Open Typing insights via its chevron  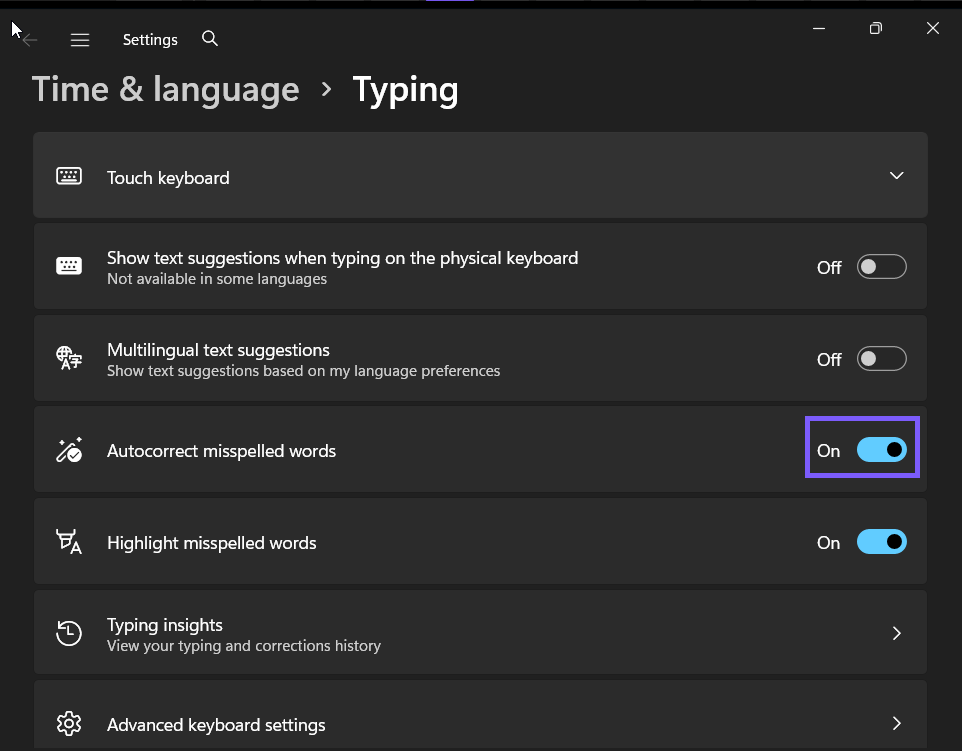click(x=896, y=633)
